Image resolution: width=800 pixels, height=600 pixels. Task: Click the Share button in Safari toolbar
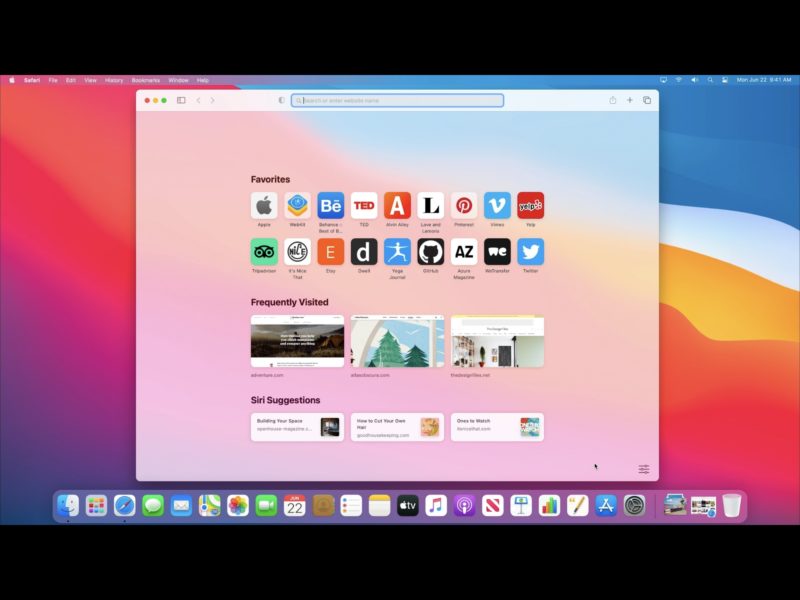[x=613, y=100]
